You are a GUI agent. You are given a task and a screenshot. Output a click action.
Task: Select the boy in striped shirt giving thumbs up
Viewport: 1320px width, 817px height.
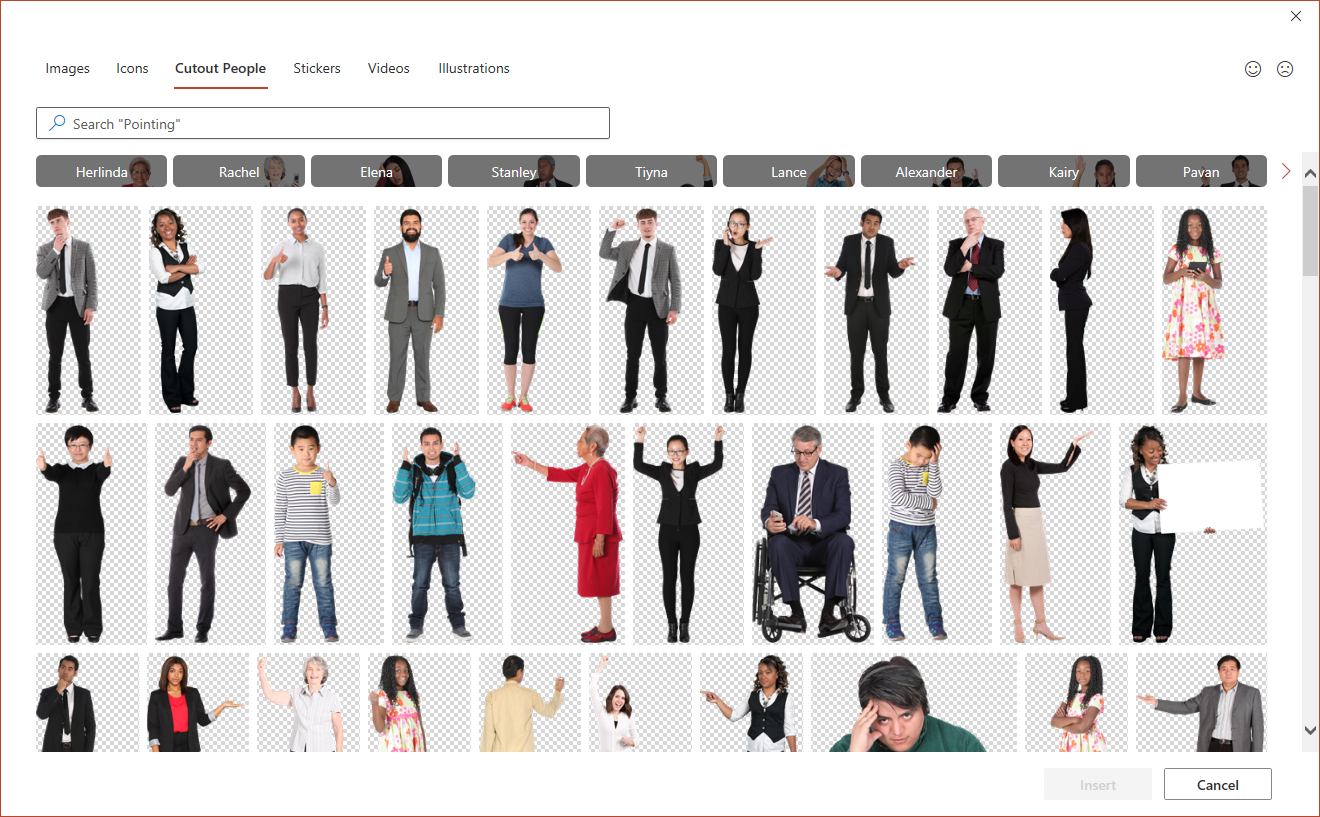tap(329, 533)
